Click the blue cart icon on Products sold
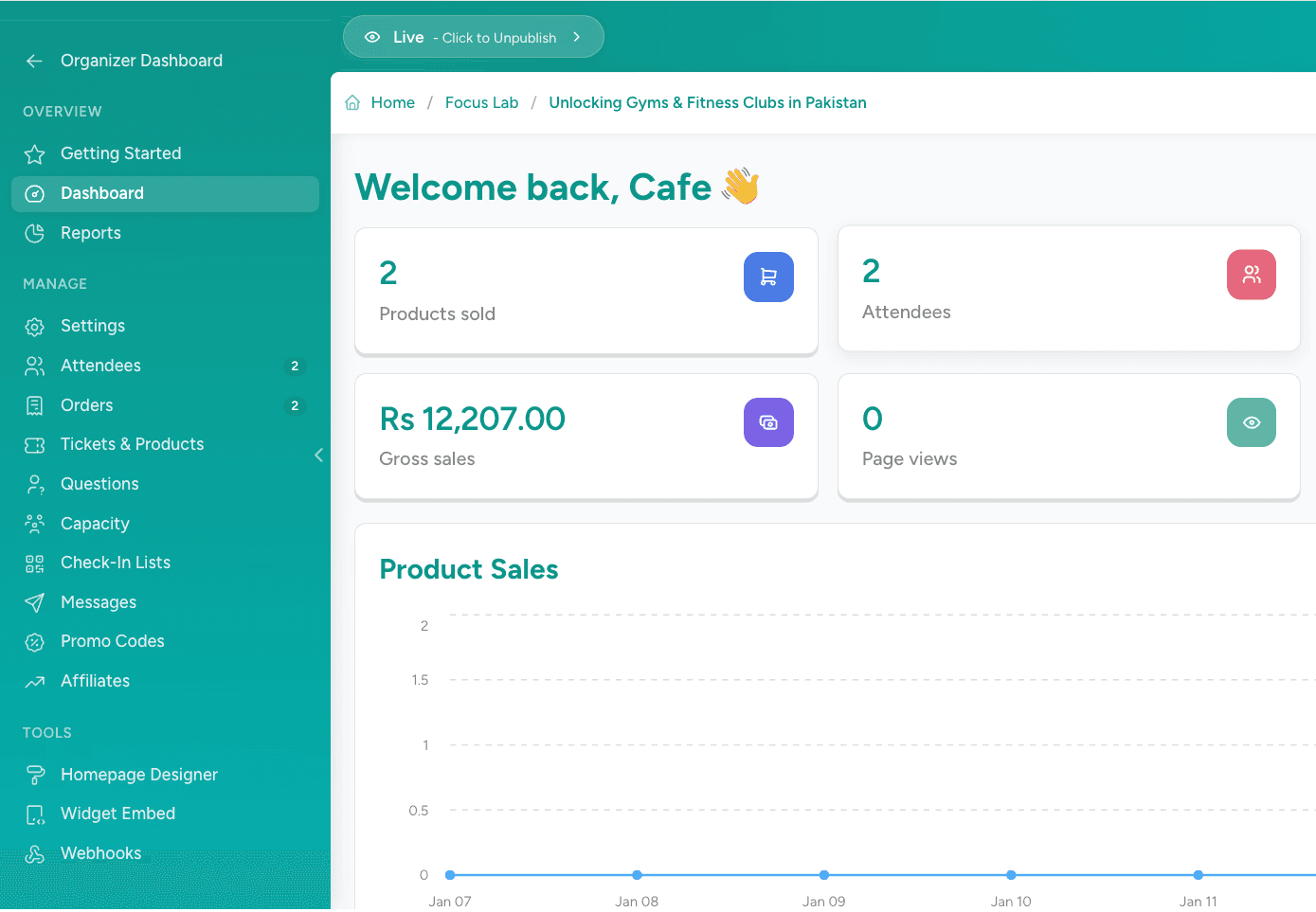1316x912 pixels. click(768, 277)
